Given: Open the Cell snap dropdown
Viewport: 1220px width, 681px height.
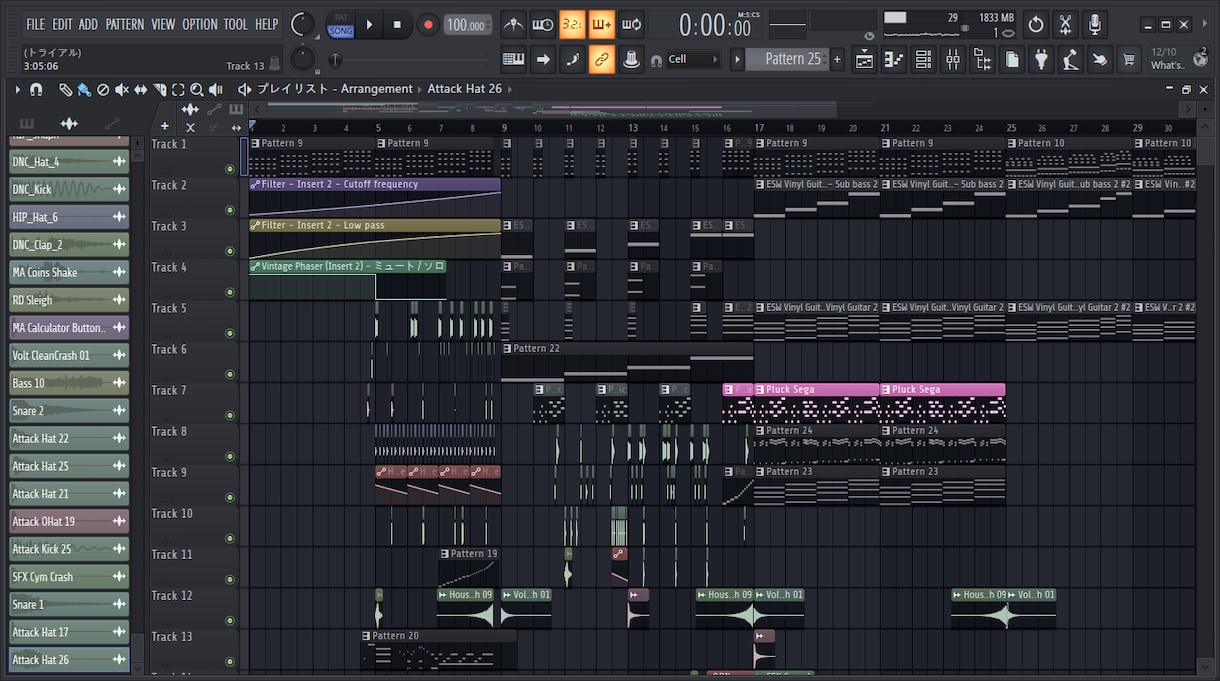Looking at the screenshot, I should click(692, 59).
